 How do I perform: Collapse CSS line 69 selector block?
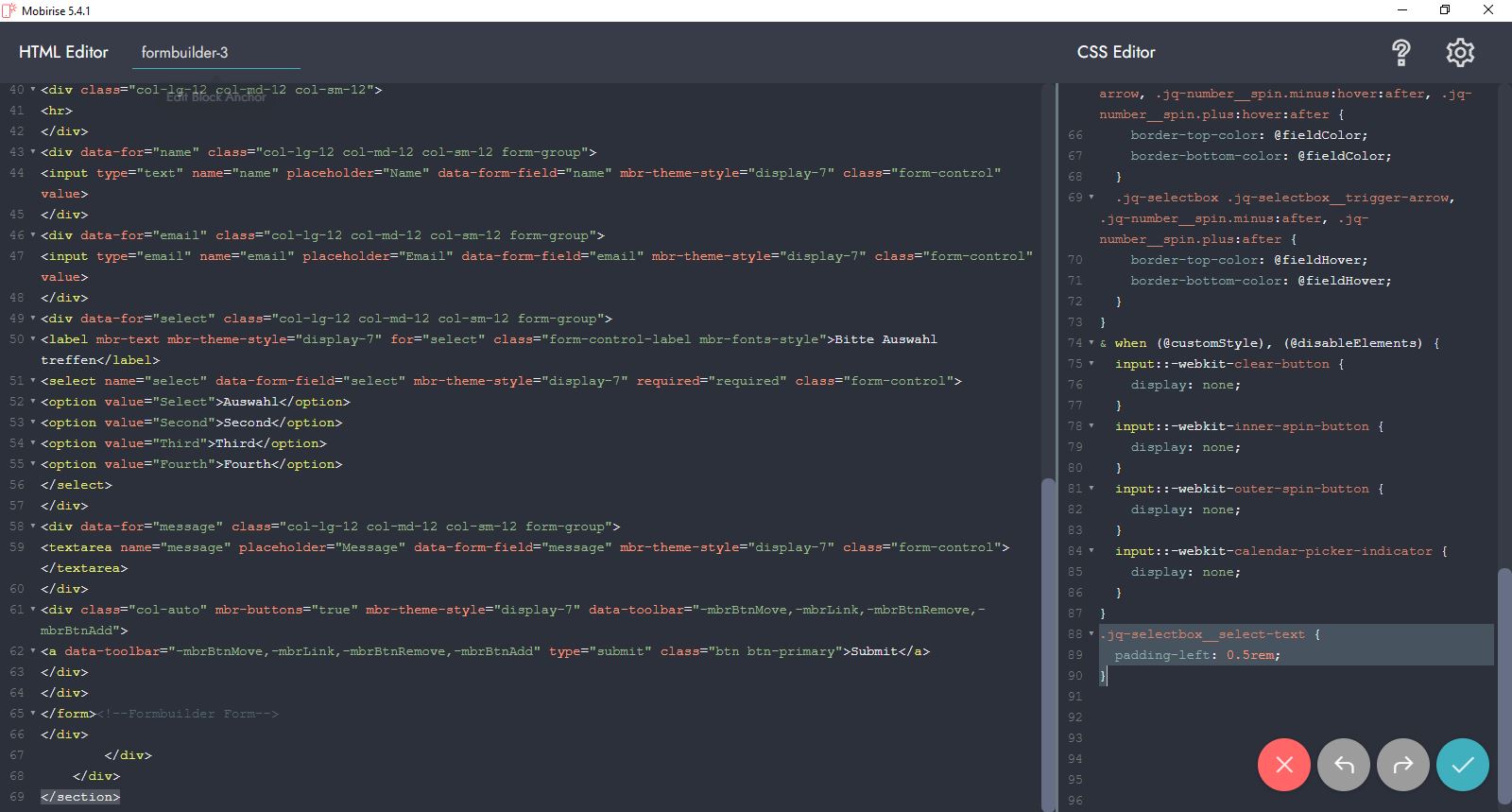coord(1091,198)
